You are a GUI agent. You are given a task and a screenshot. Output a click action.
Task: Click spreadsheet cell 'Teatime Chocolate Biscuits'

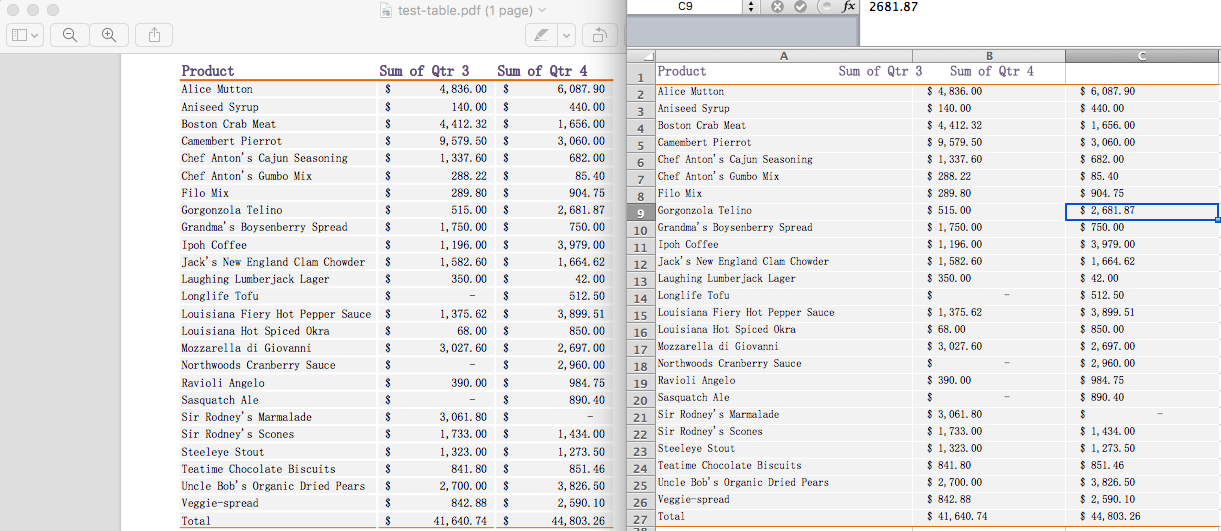click(x=730, y=466)
